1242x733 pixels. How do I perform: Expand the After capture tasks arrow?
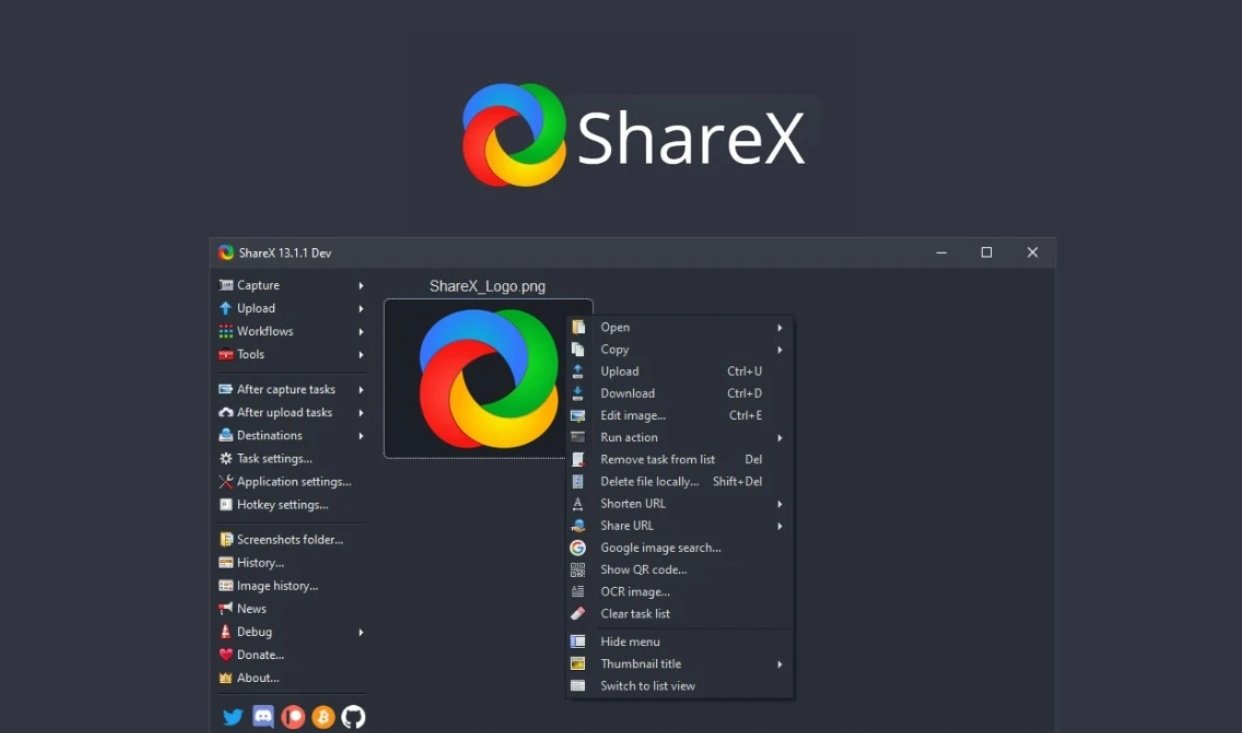361,390
